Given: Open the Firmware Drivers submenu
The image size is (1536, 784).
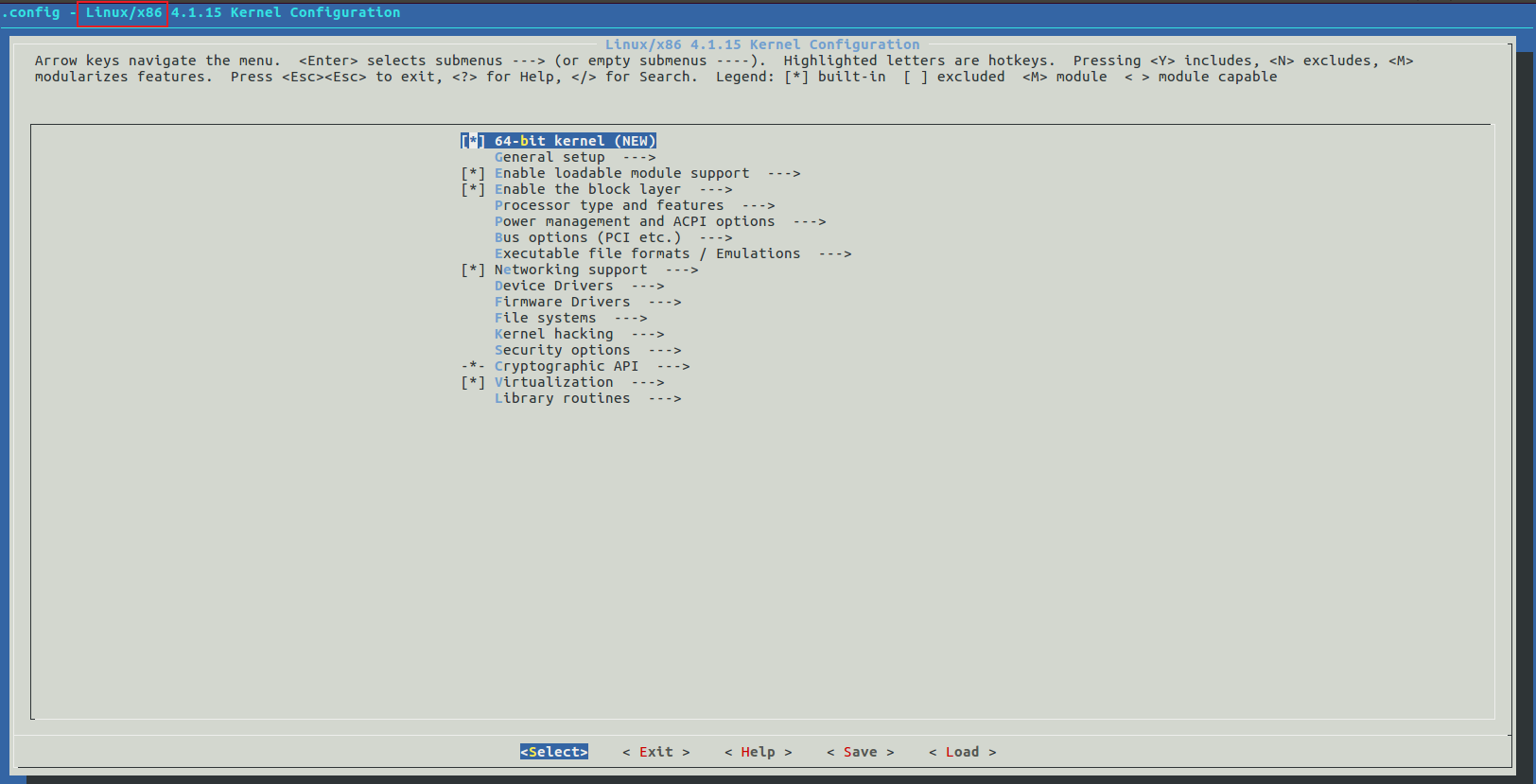Looking at the screenshot, I should [x=587, y=302].
